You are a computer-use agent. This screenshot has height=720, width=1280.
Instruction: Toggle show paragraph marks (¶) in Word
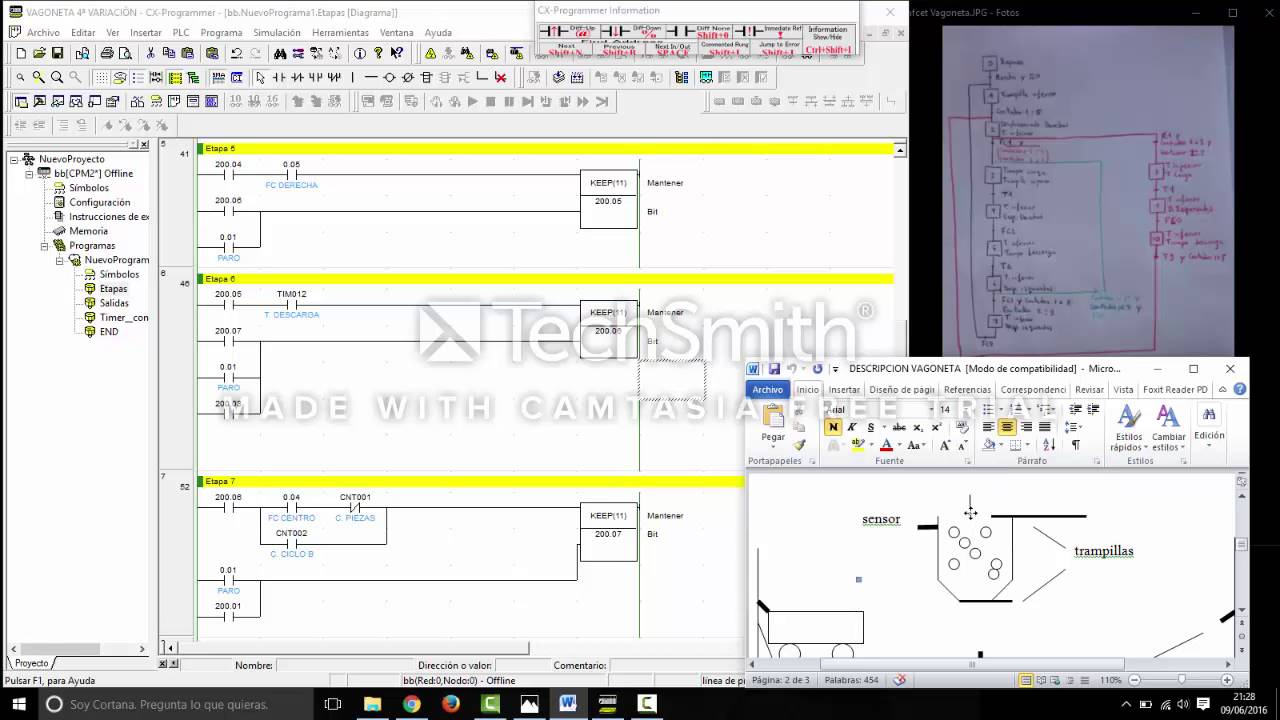click(x=1076, y=445)
